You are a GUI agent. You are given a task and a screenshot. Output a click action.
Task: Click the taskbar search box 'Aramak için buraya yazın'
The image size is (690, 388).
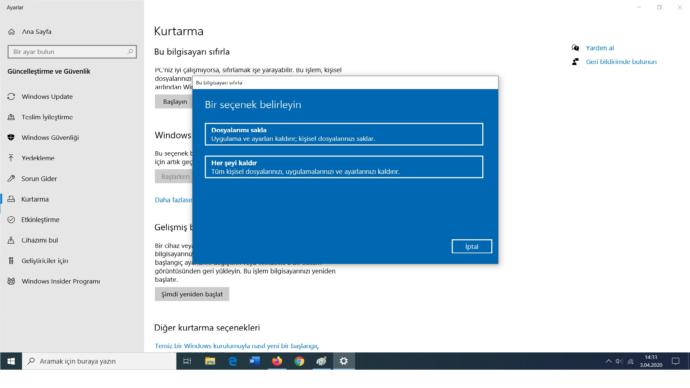tap(99, 361)
